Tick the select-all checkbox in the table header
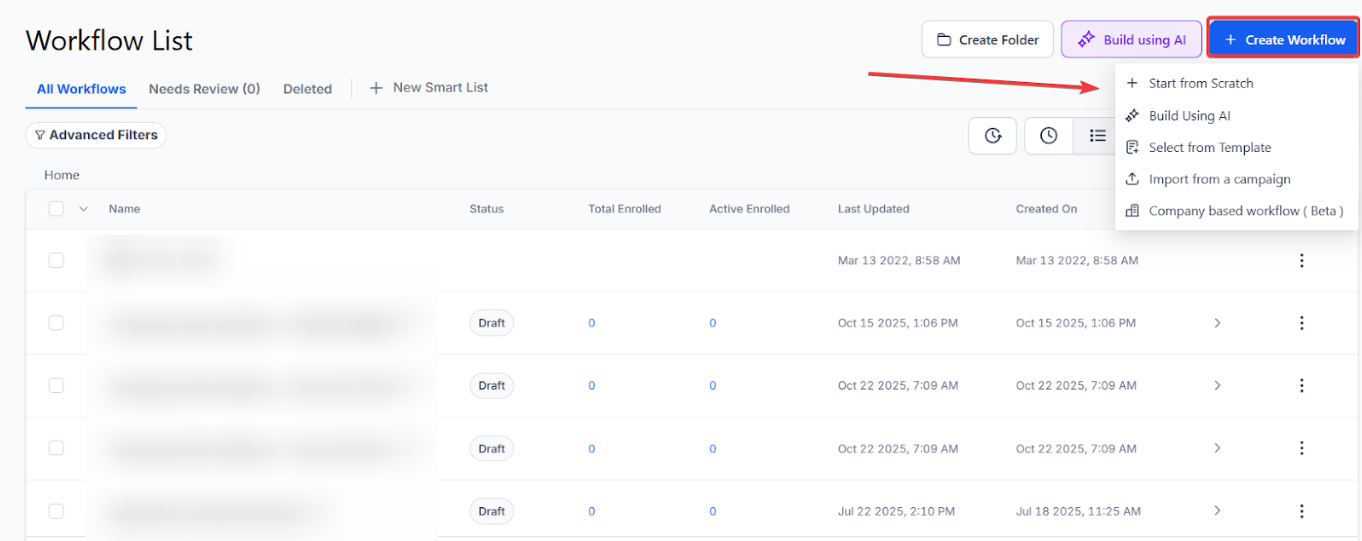This screenshot has width=1362, height=541. 56,209
